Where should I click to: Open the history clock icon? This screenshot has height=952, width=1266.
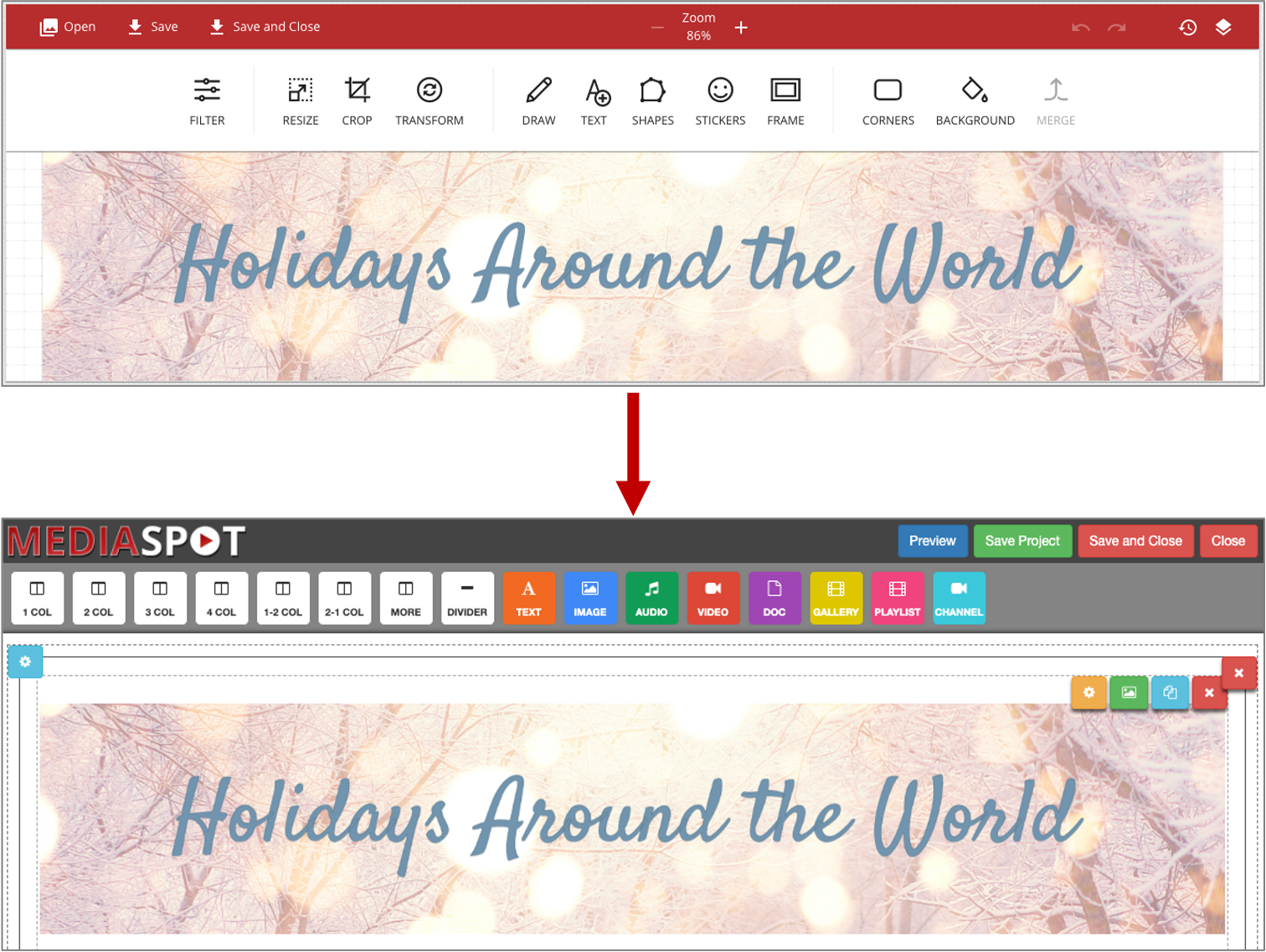coord(1187,28)
